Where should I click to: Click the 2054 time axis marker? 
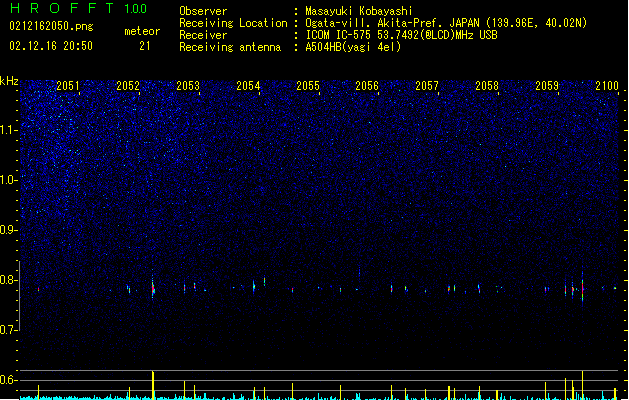pyautogui.click(x=248, y=85)
